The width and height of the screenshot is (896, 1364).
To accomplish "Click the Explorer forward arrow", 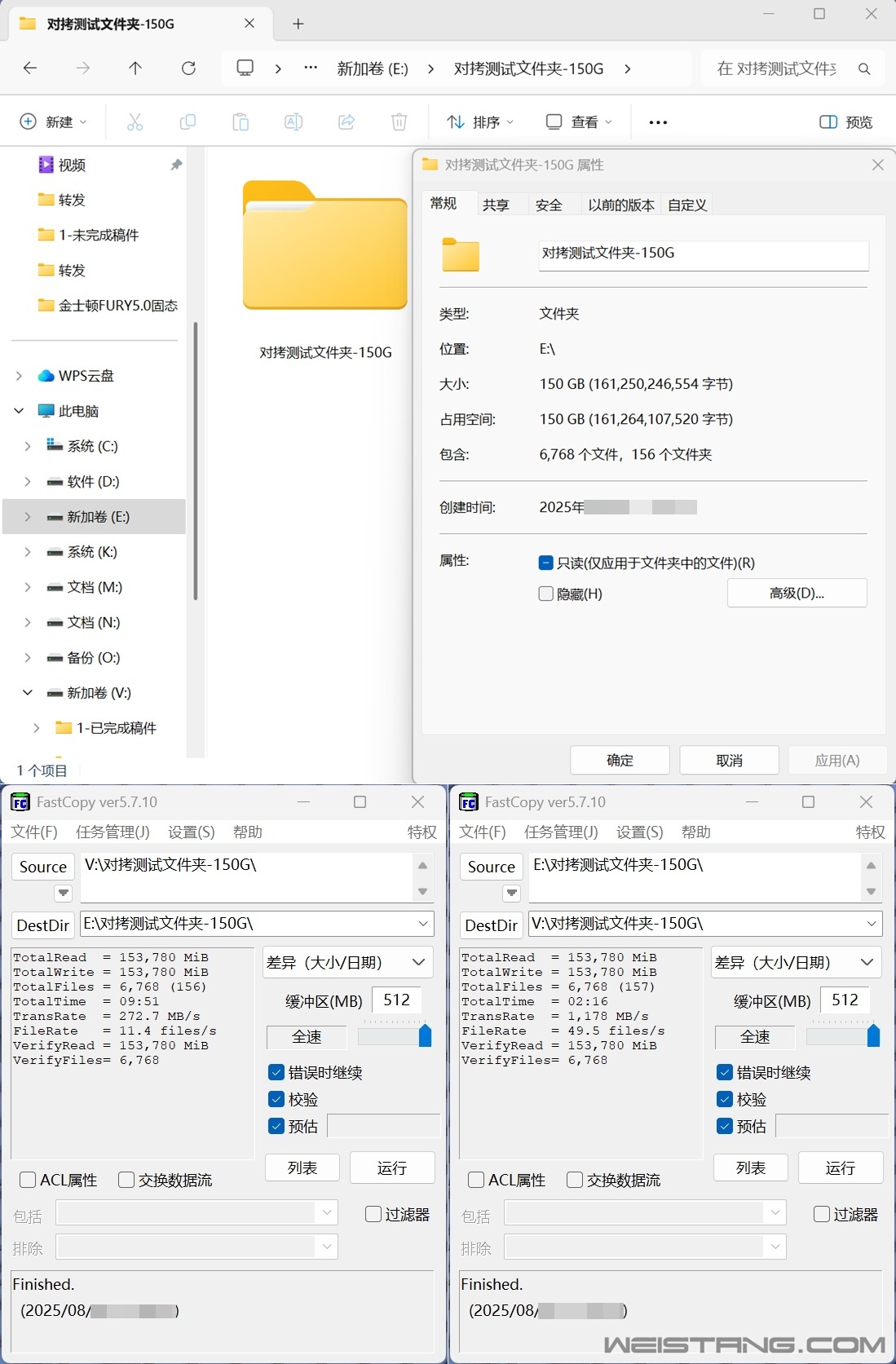I will coord(82,68).
